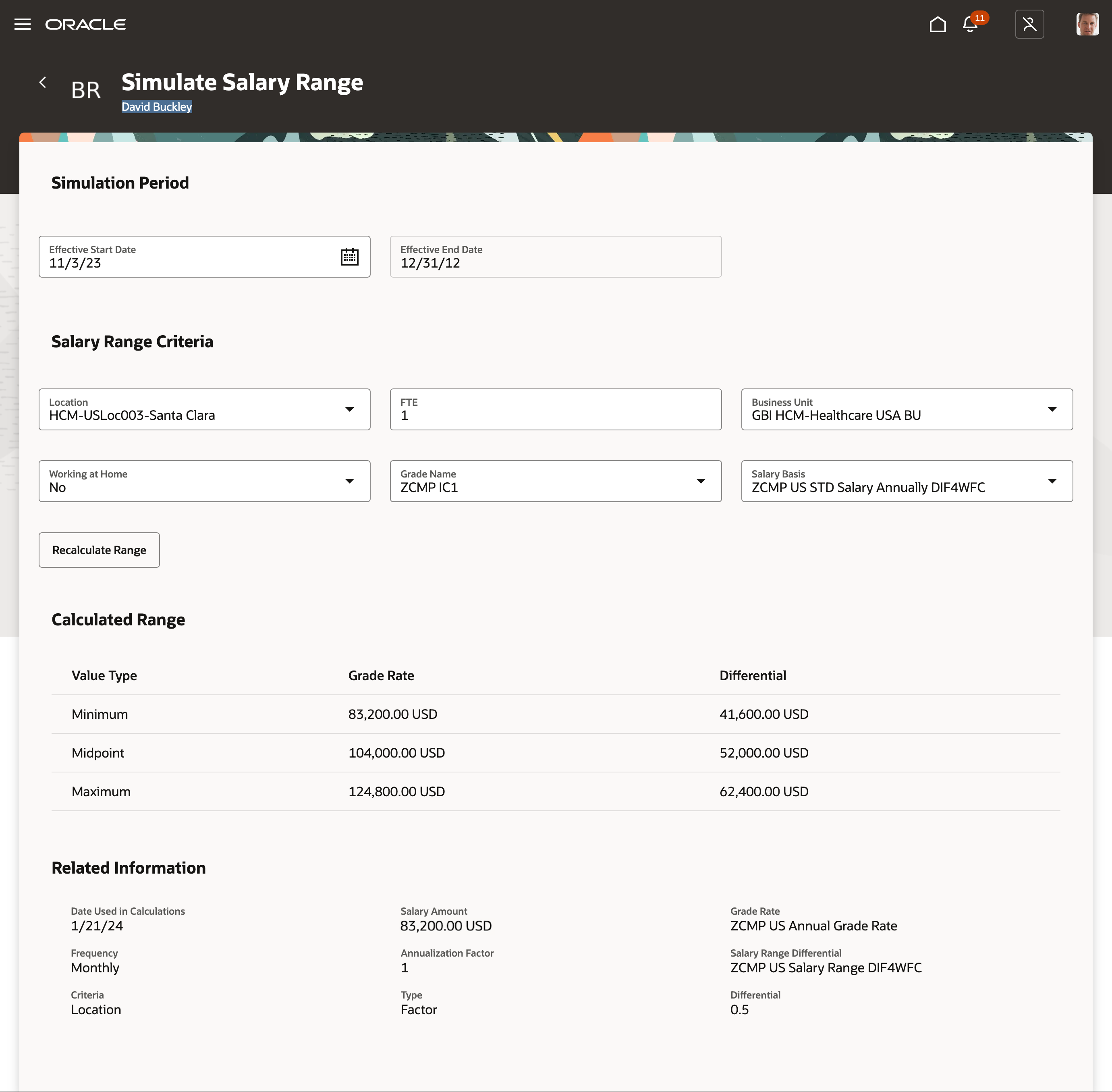
Task: Open Effective Start Date calendar picker
Action: click(349, 256)
